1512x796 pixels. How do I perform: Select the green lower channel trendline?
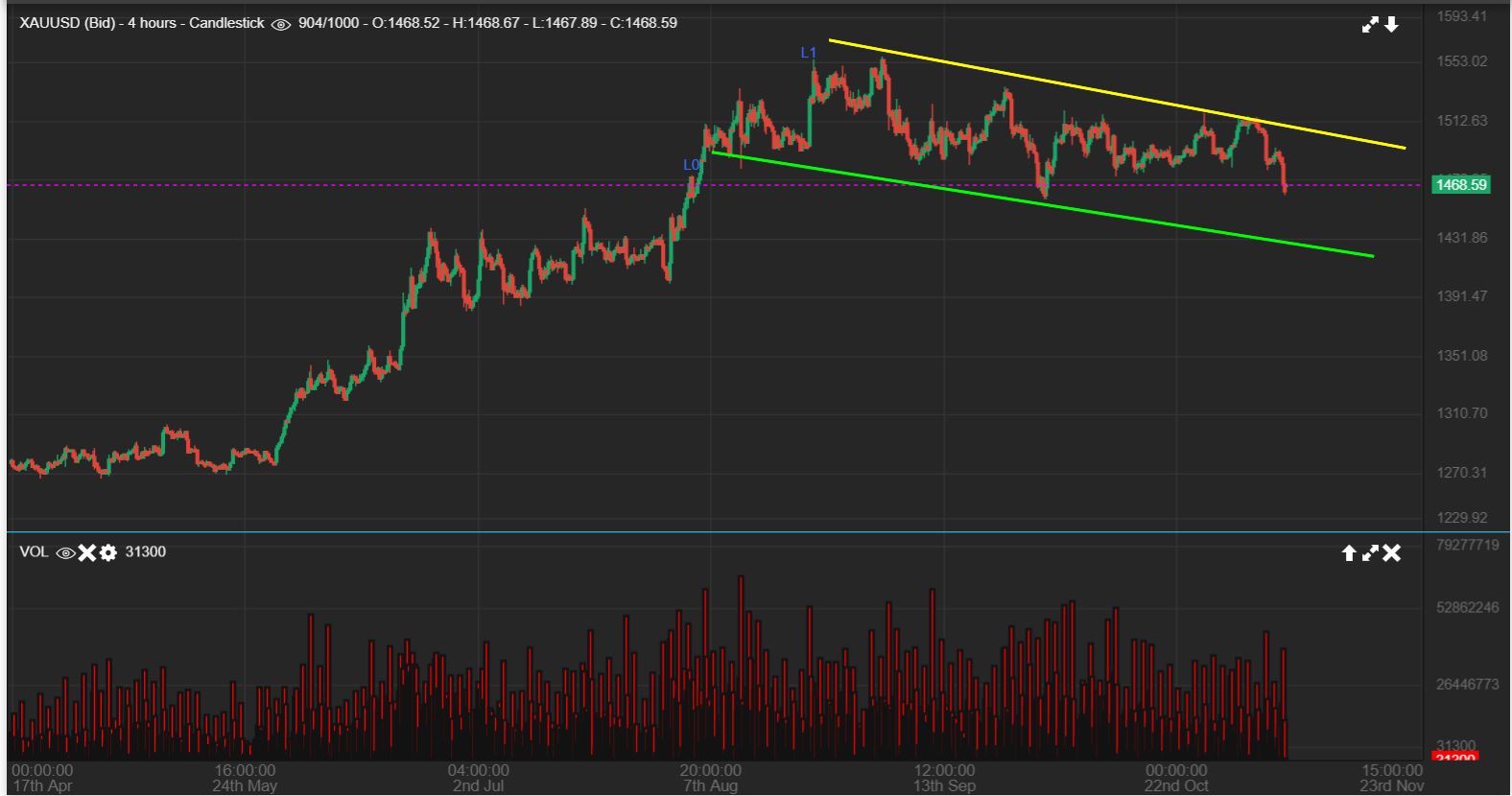click(x=1042, y=204)
